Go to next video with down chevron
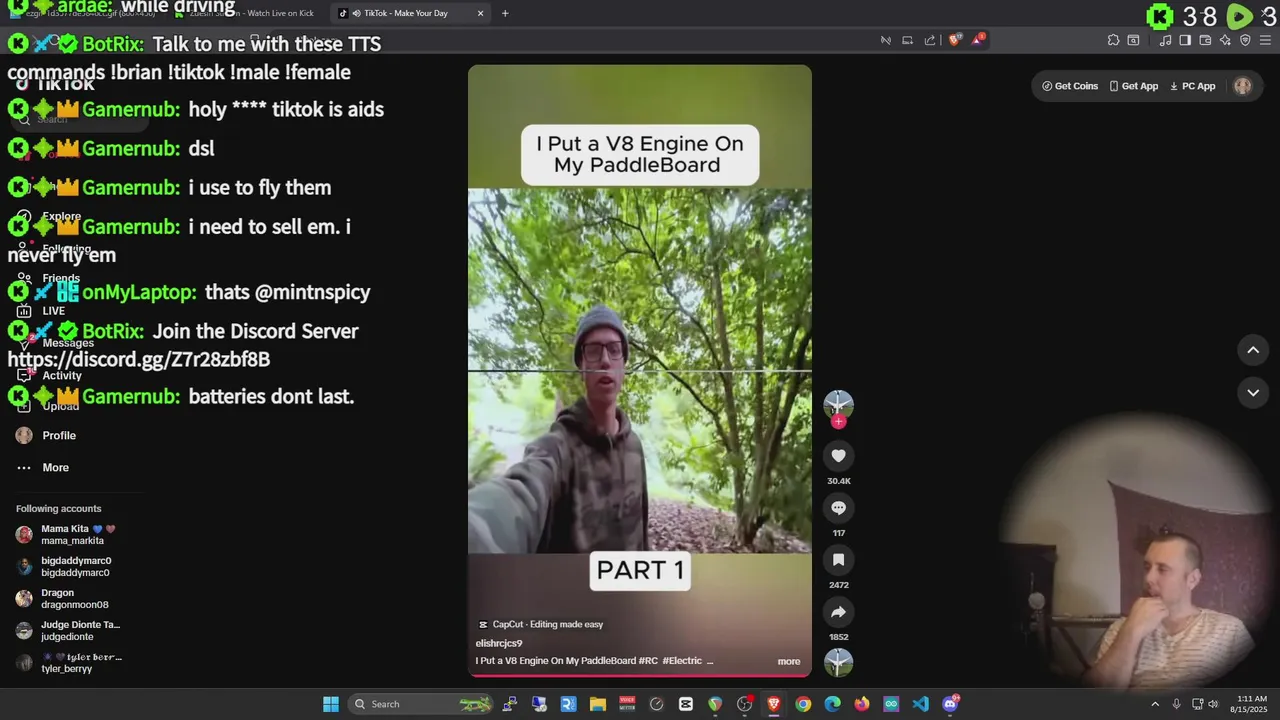Viewport: 1280px width, 720px height. pyautogui.click(x=1253, y=393)
